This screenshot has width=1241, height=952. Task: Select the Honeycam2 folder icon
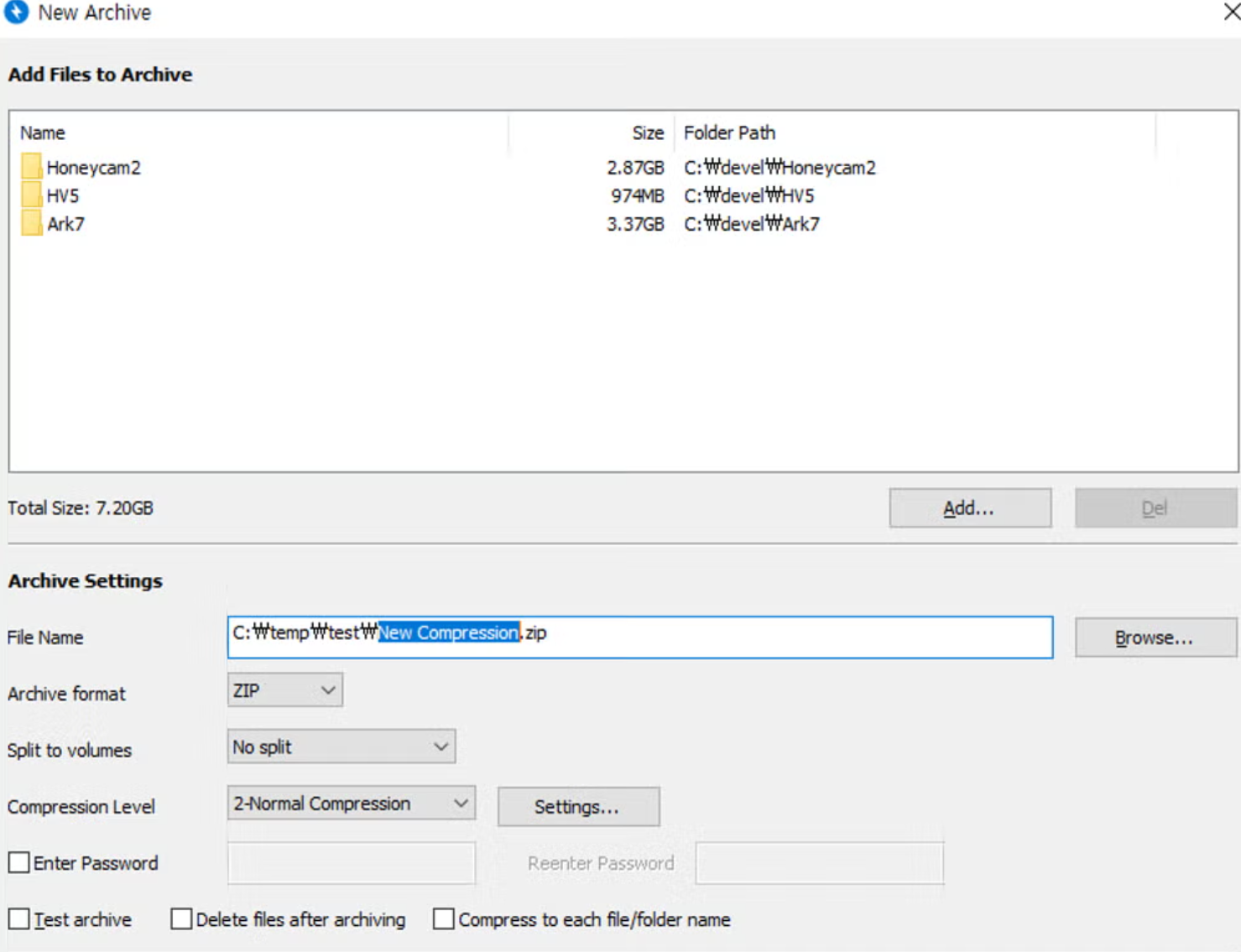[31, 166]
